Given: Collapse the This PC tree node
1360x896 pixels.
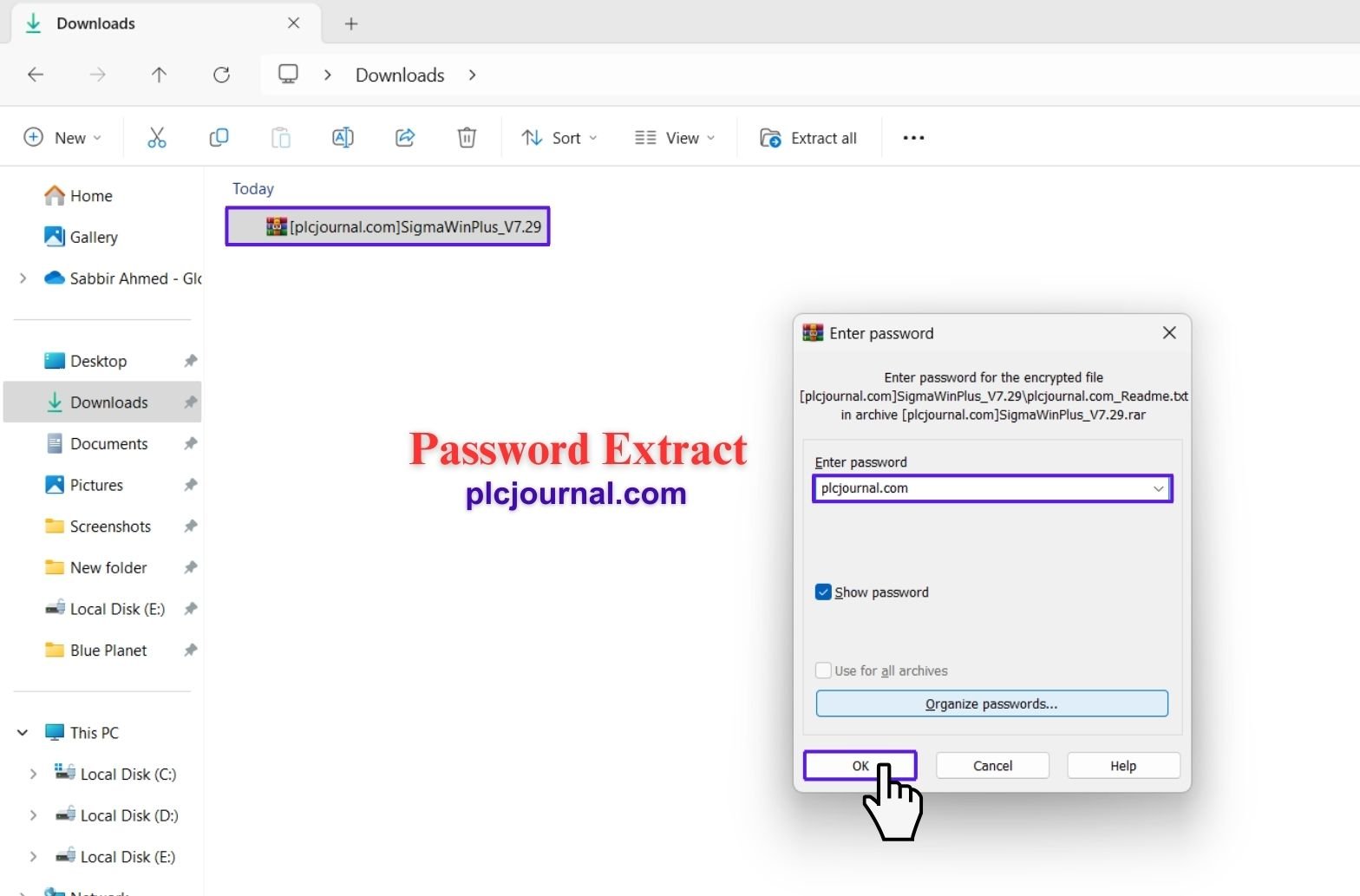Looking at the screenshot, I should (x=23, y=733).
